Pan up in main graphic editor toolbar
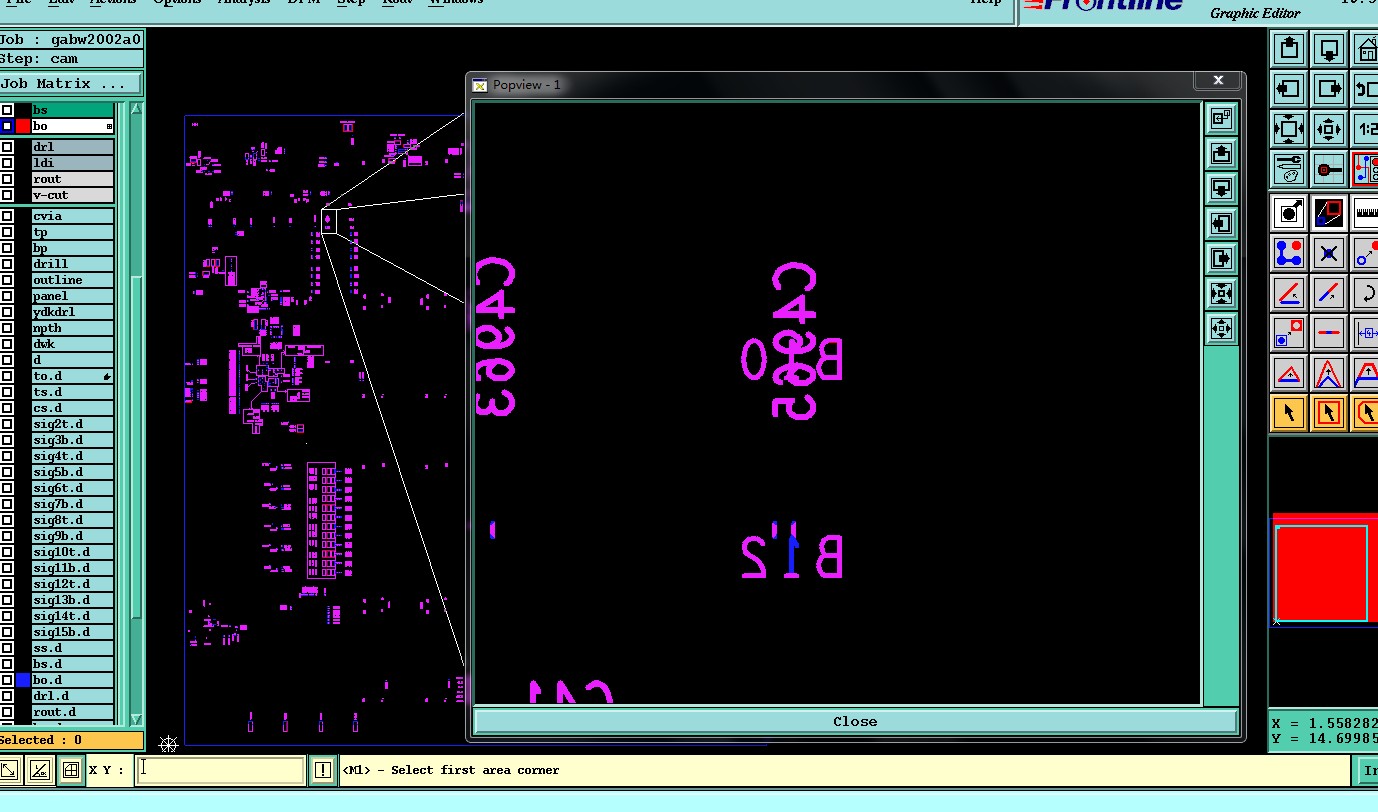The image size is (1378, 812). pyautogui.click(x=1289, y=48)
